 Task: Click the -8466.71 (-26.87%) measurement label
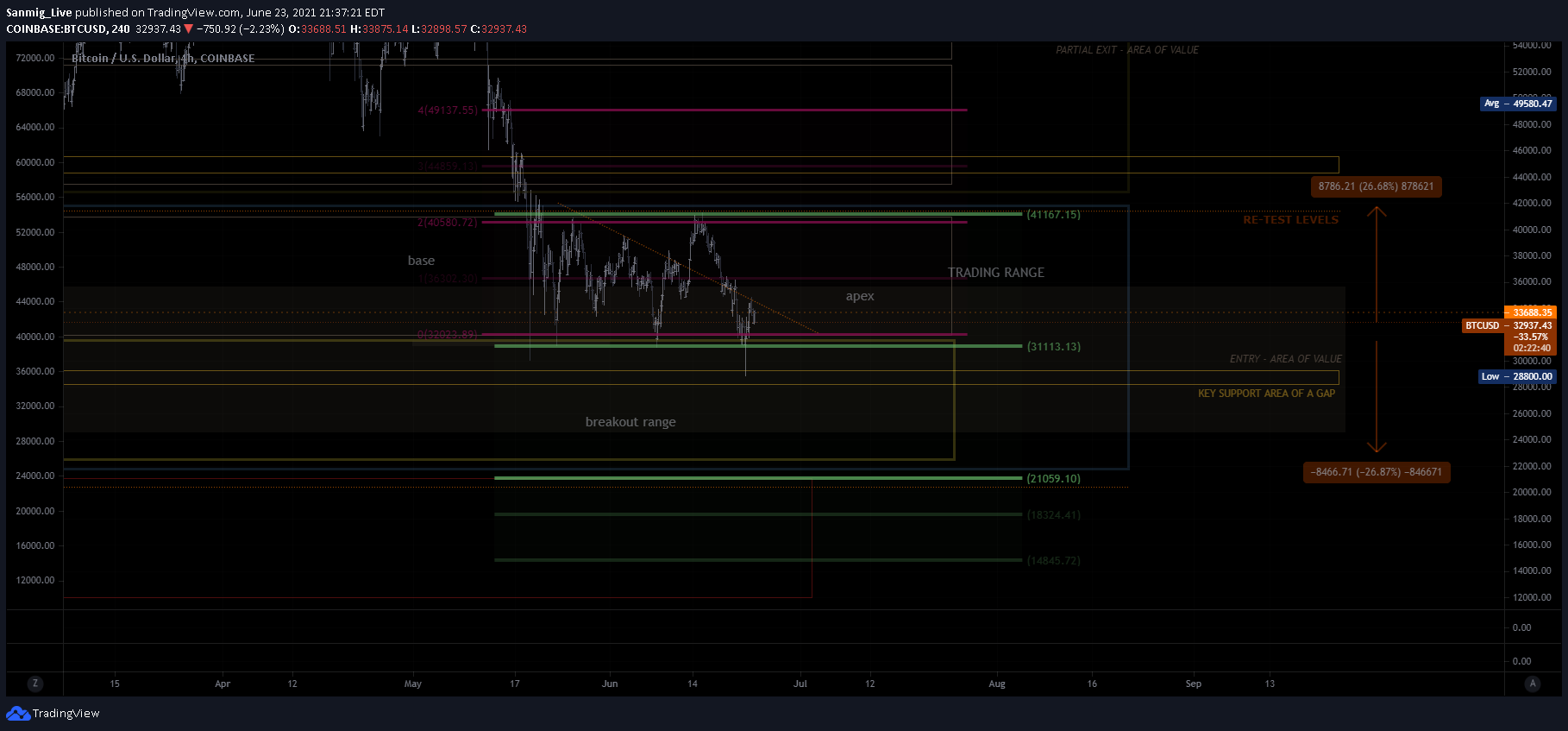pyautogui.click(x=1377, y=472)
